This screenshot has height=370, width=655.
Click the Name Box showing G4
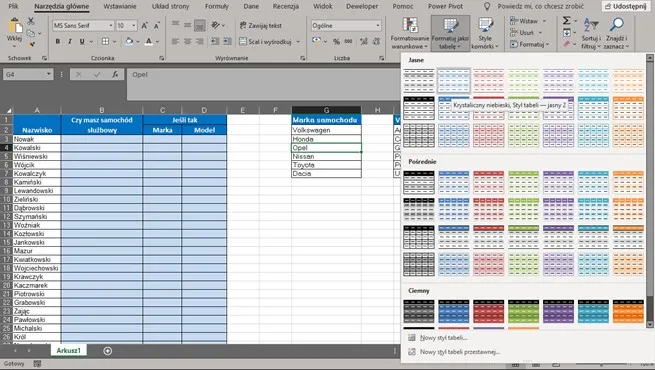pos(28,74)
